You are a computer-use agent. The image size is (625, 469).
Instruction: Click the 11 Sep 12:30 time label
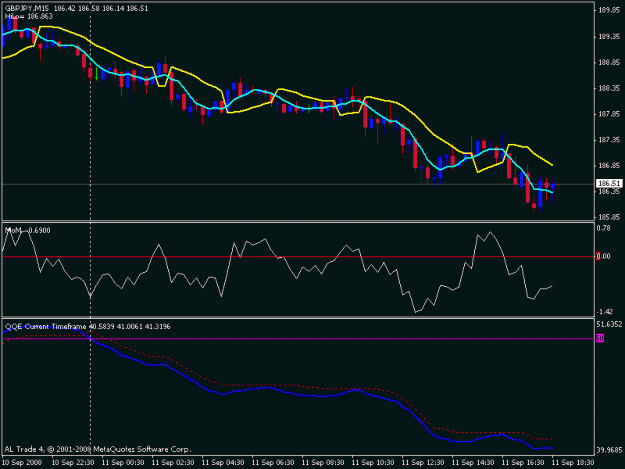click(423, 463)
